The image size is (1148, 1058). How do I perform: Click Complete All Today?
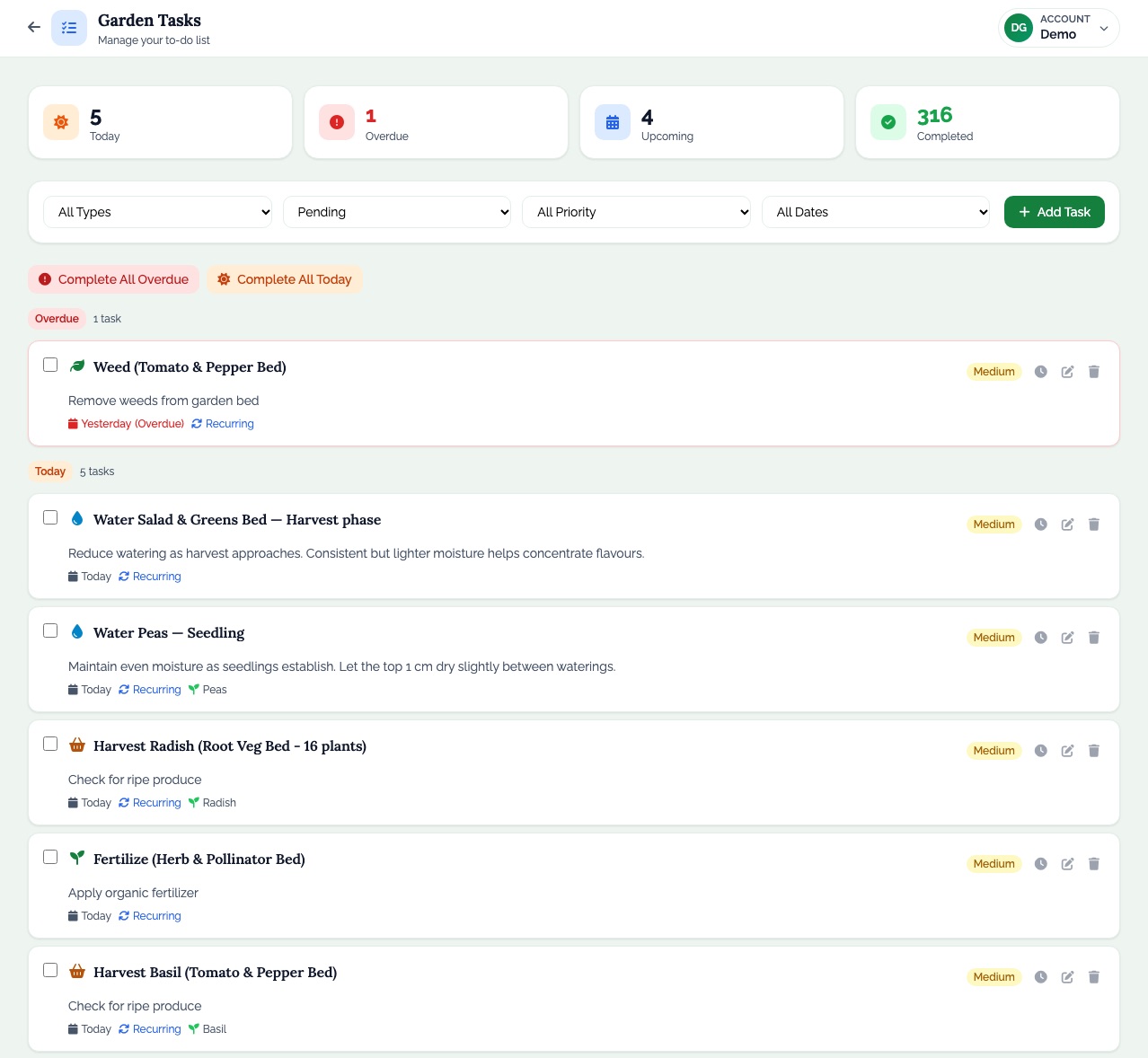coord(285,279)
